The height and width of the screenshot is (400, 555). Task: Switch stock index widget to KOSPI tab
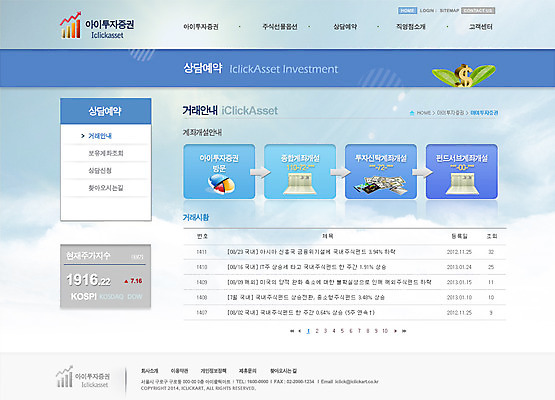click(84, 297)
